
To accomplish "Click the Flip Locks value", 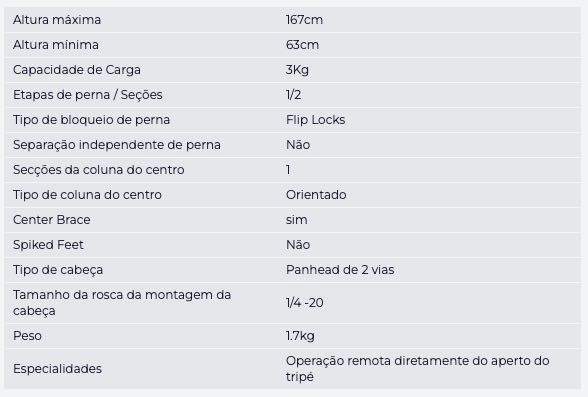I will coord(315,120).
